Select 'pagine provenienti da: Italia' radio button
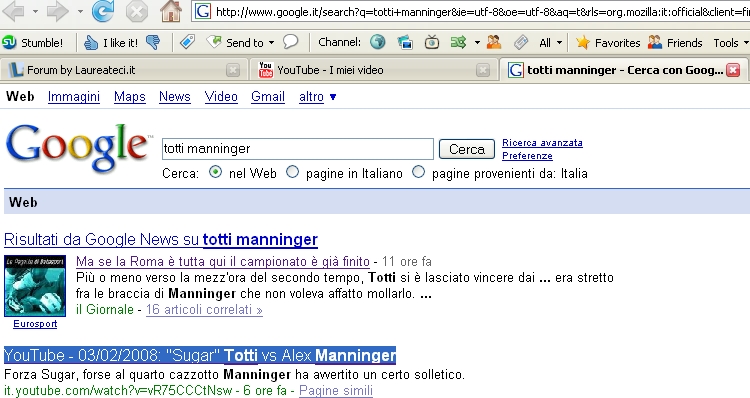The image size is (750, 398). click(x=419, y=172)
